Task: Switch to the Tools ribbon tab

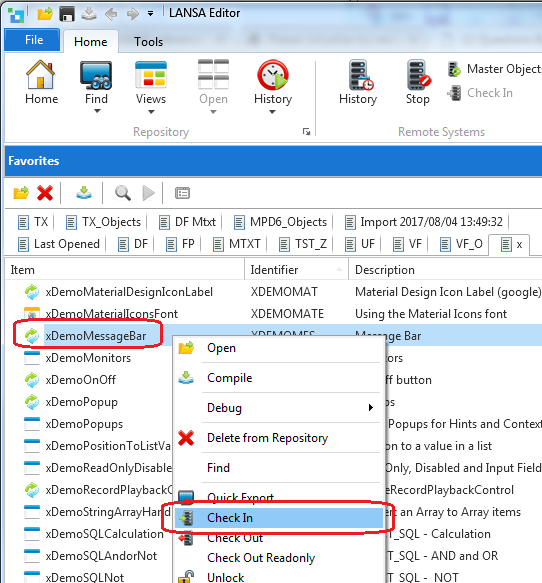Action: (148, 41)
